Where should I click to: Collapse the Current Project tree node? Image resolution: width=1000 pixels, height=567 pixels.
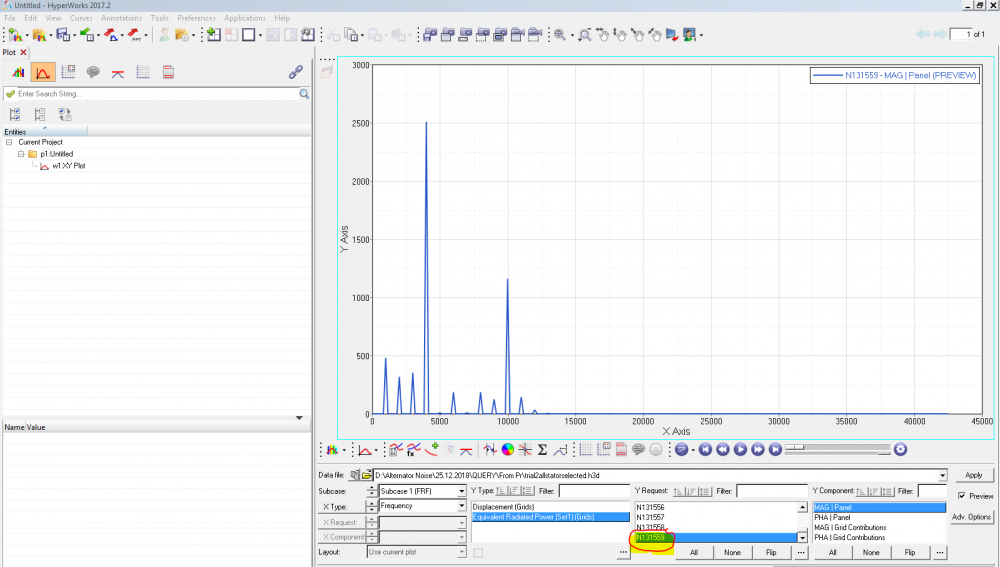[x=9, y=142]
